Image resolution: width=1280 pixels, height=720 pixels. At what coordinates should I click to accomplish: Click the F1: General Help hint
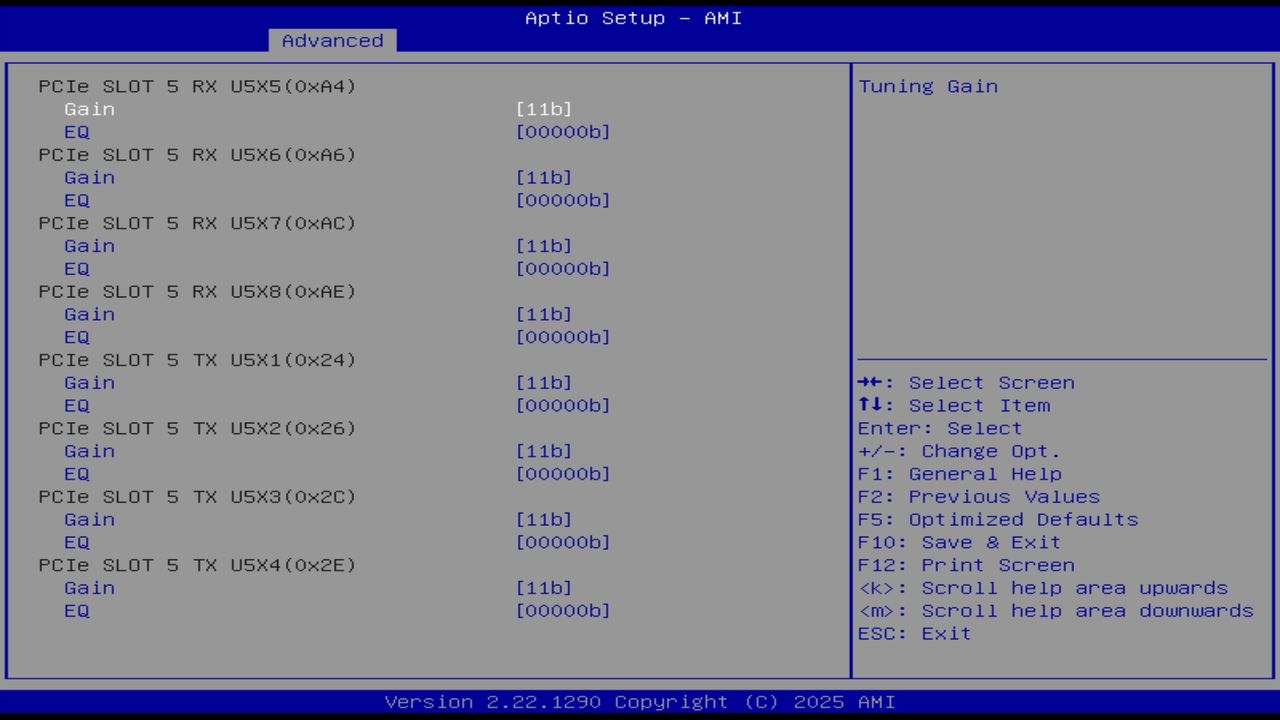(960, 474)
